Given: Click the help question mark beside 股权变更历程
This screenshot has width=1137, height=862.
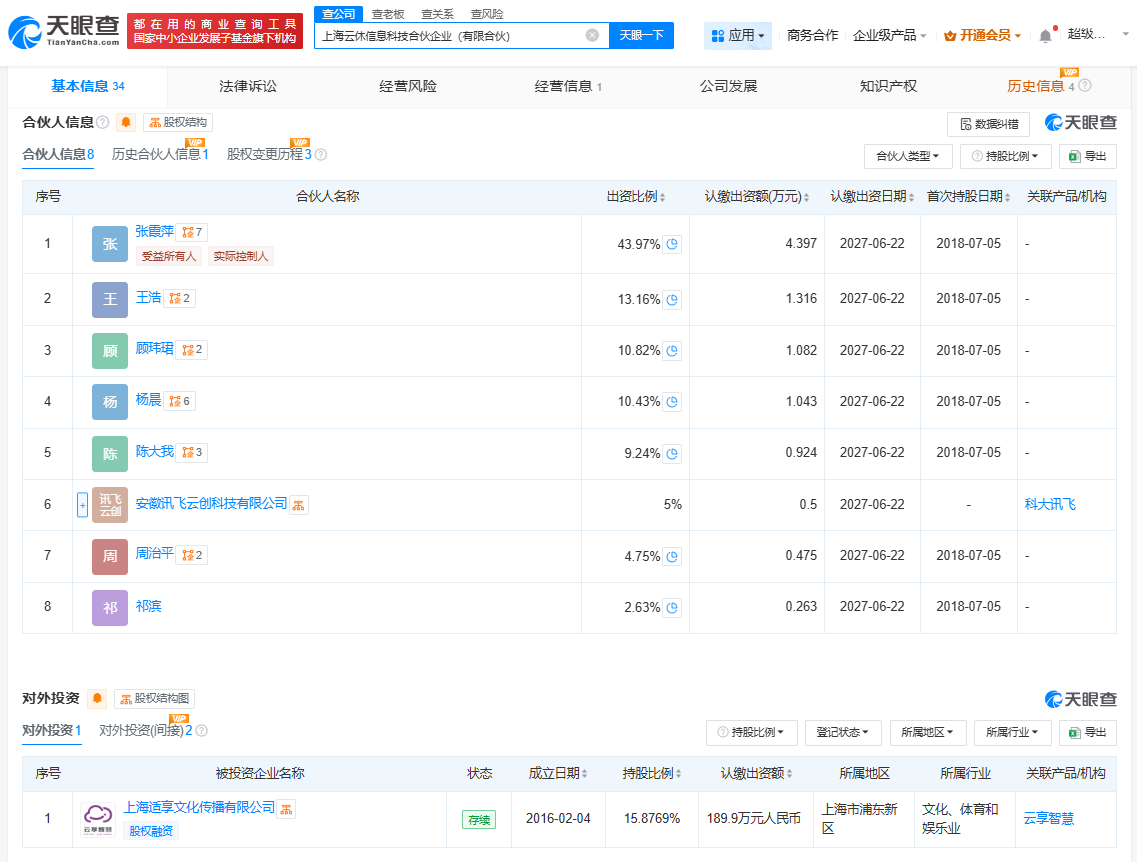Looking at the screenshot, I should point(319,155).
